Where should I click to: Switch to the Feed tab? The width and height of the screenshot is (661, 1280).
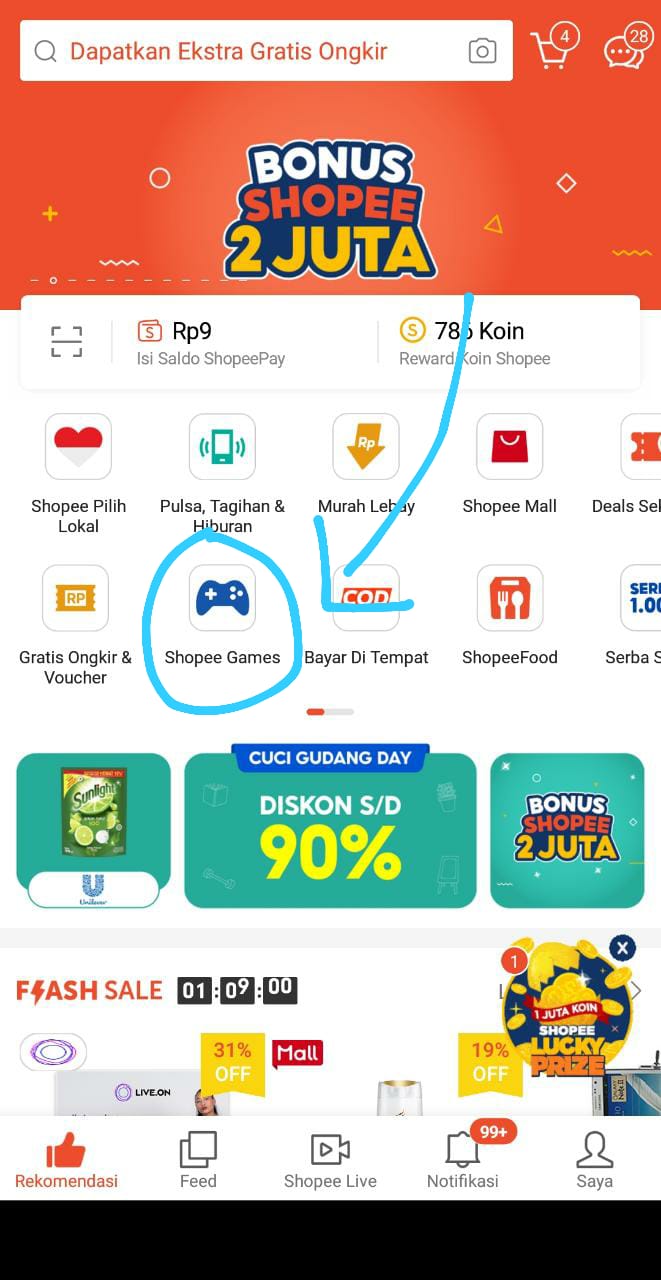click(198, 1160)
